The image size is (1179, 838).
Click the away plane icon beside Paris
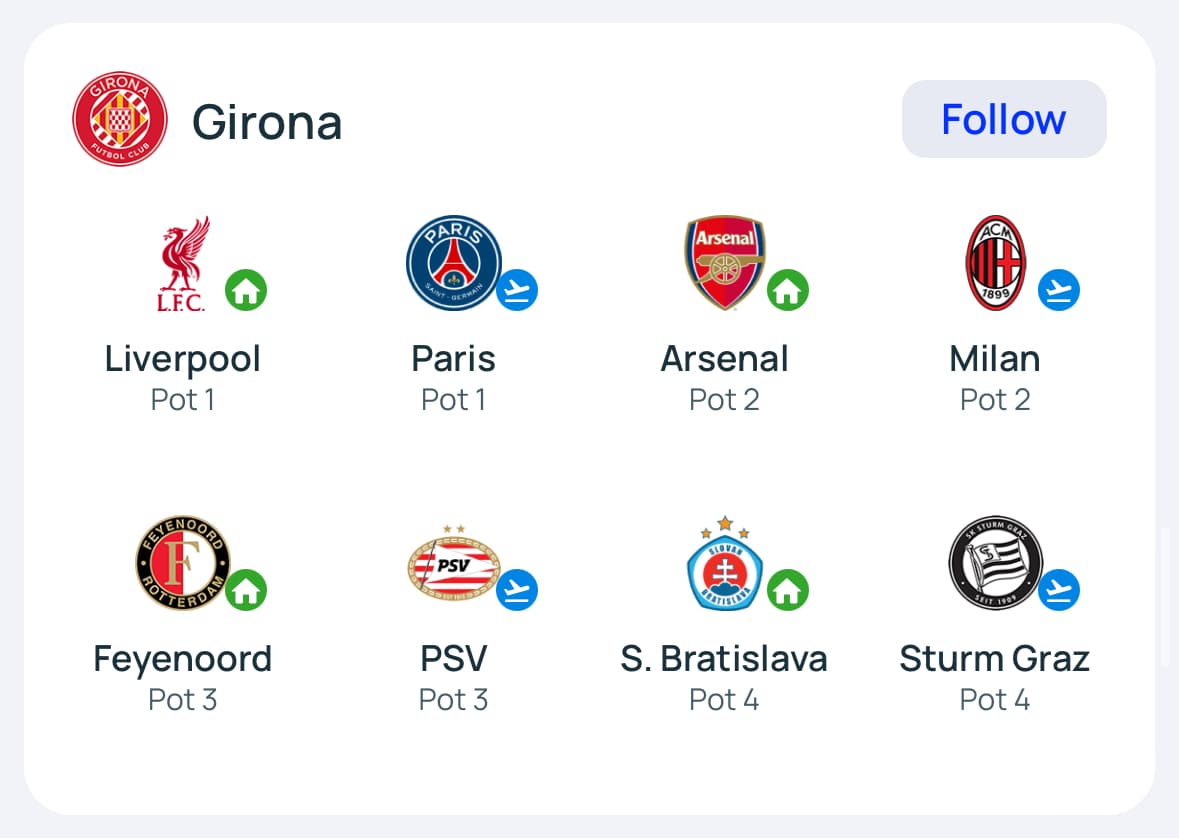tap(517, 291)
